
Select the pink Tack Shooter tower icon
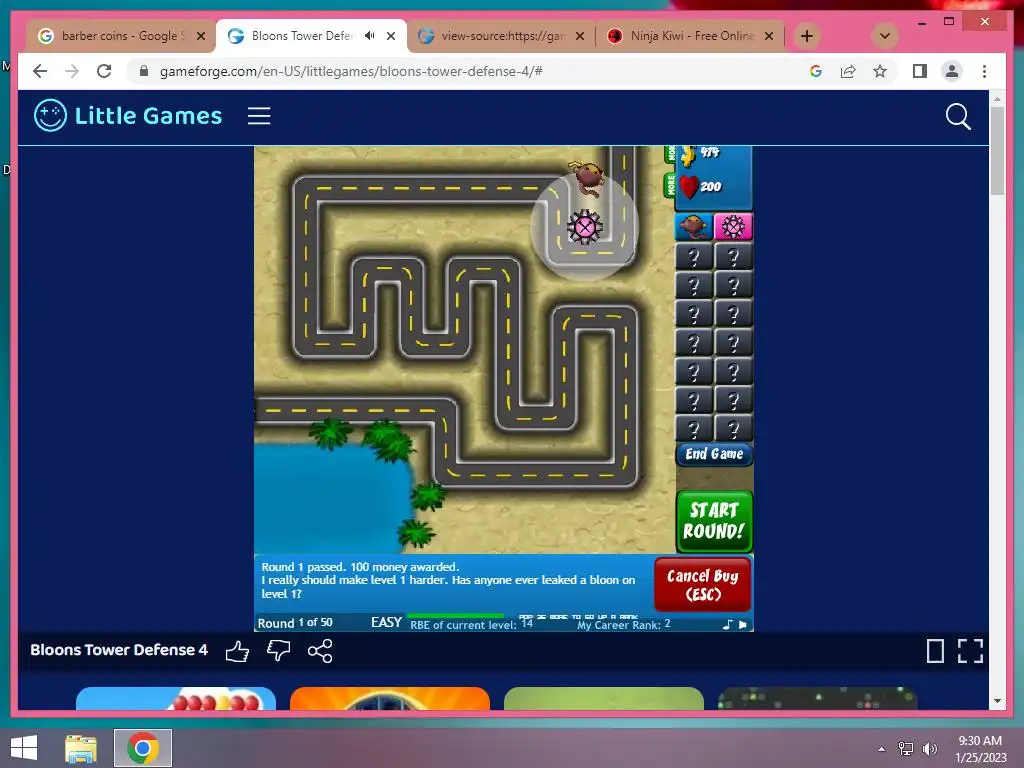(x=733, y=227)
